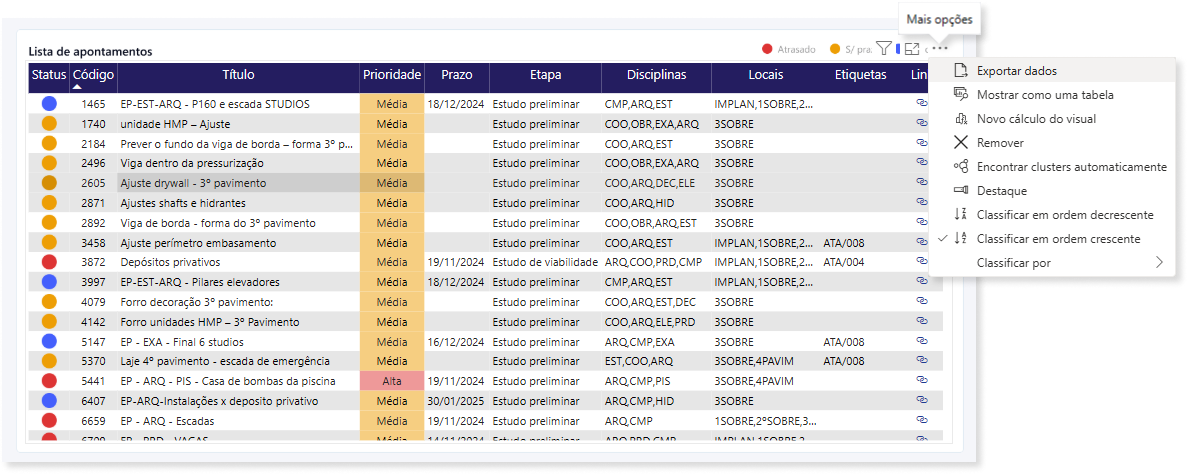
Task: Open the link icon in row 3458
Action: [x=921, y=241]
